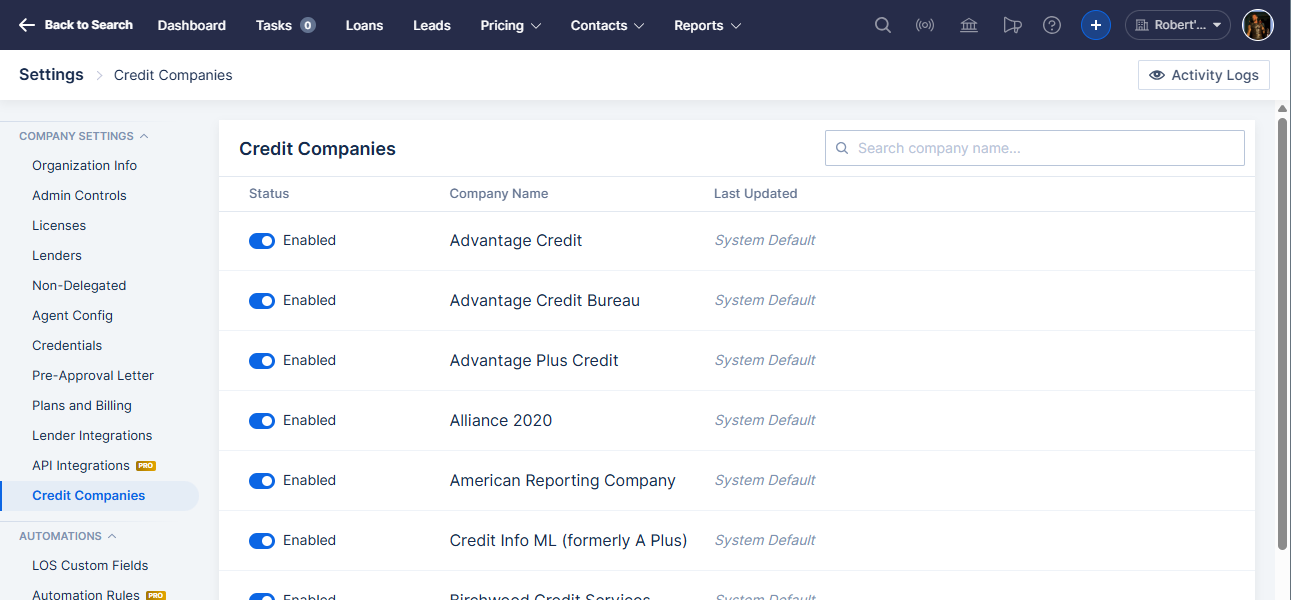Image resolution: width=1291 pixels, height=600 pixels.
Task: Expand the Pricing dropdown menu
Action: click(511, 25)
